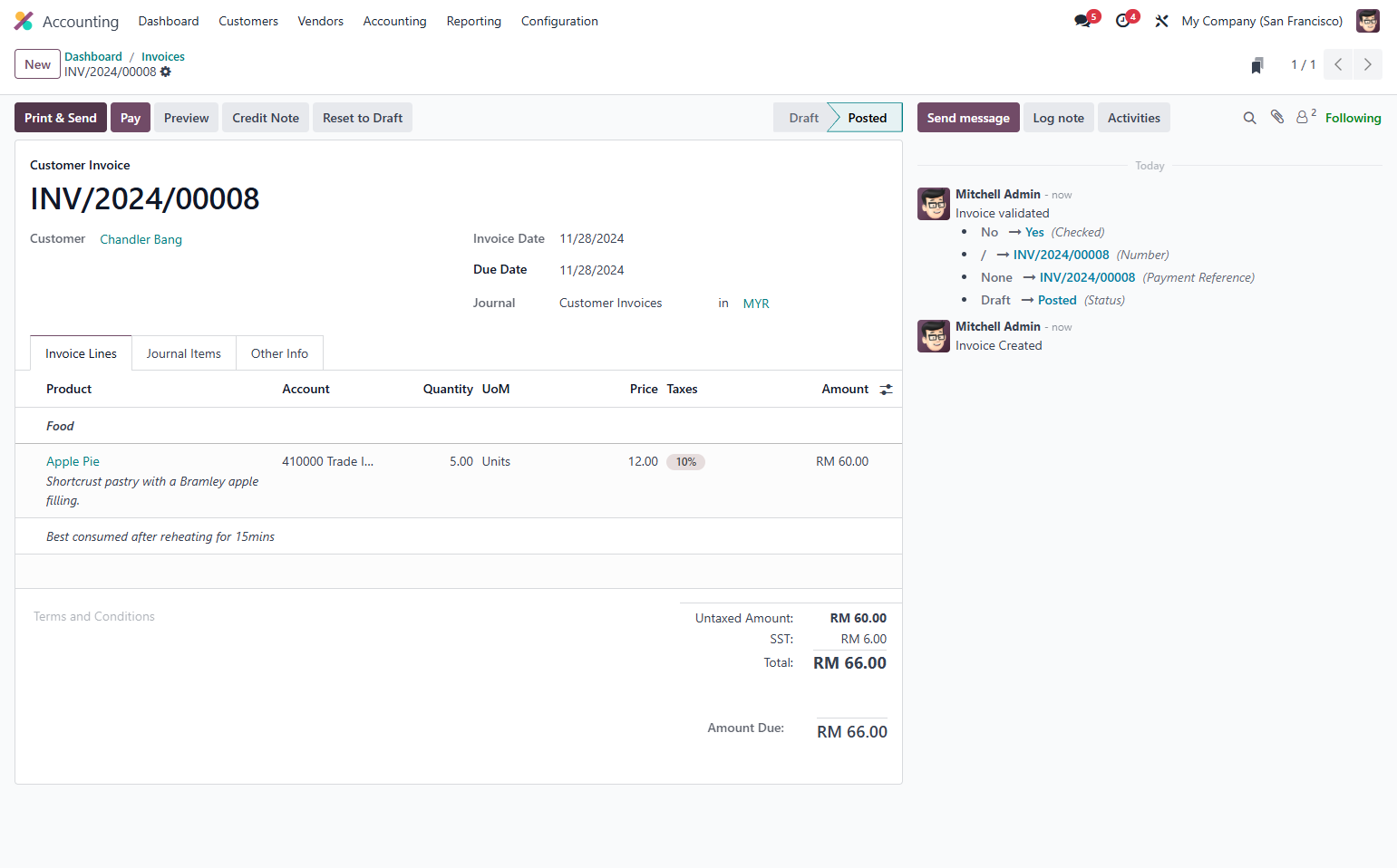Image resolution: width=1397 pixels, height=868 pixels.
Task: Open the Activities button in chatter
Action: pyautogui.click(x=1134, y=118)
